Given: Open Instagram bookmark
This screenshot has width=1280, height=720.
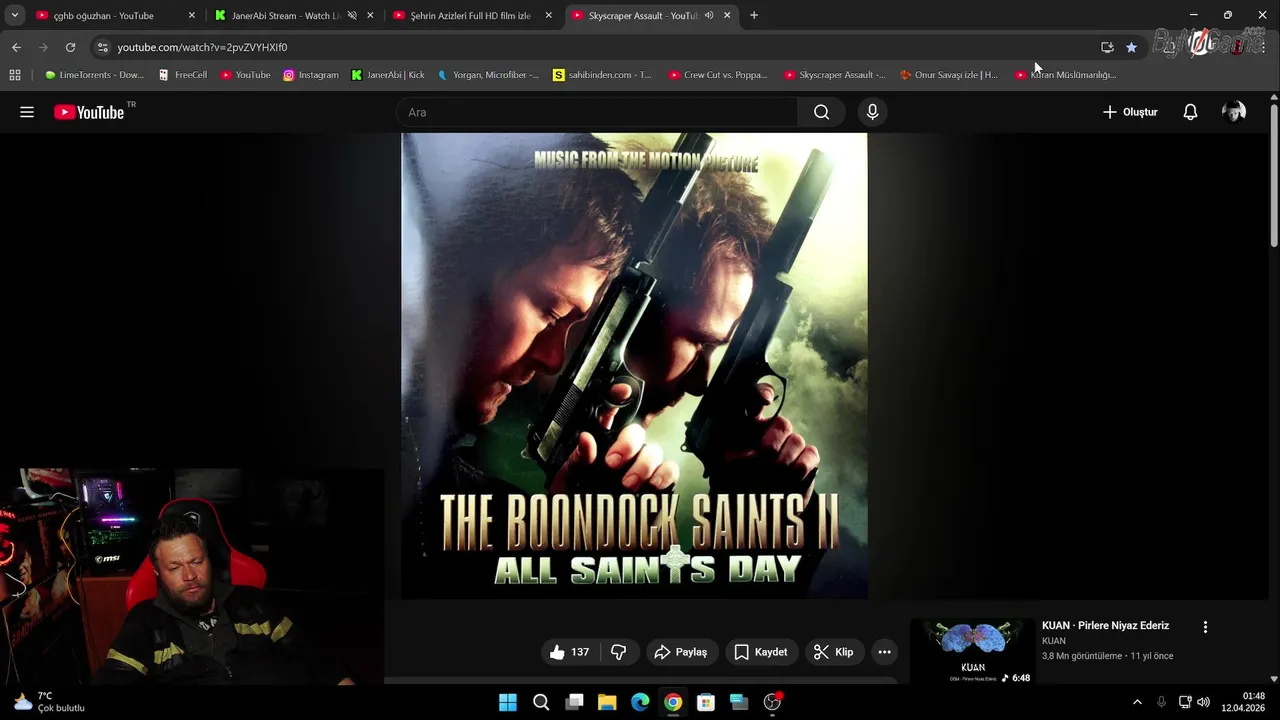Looking at the screenshot, I should (x=310, y=75).
